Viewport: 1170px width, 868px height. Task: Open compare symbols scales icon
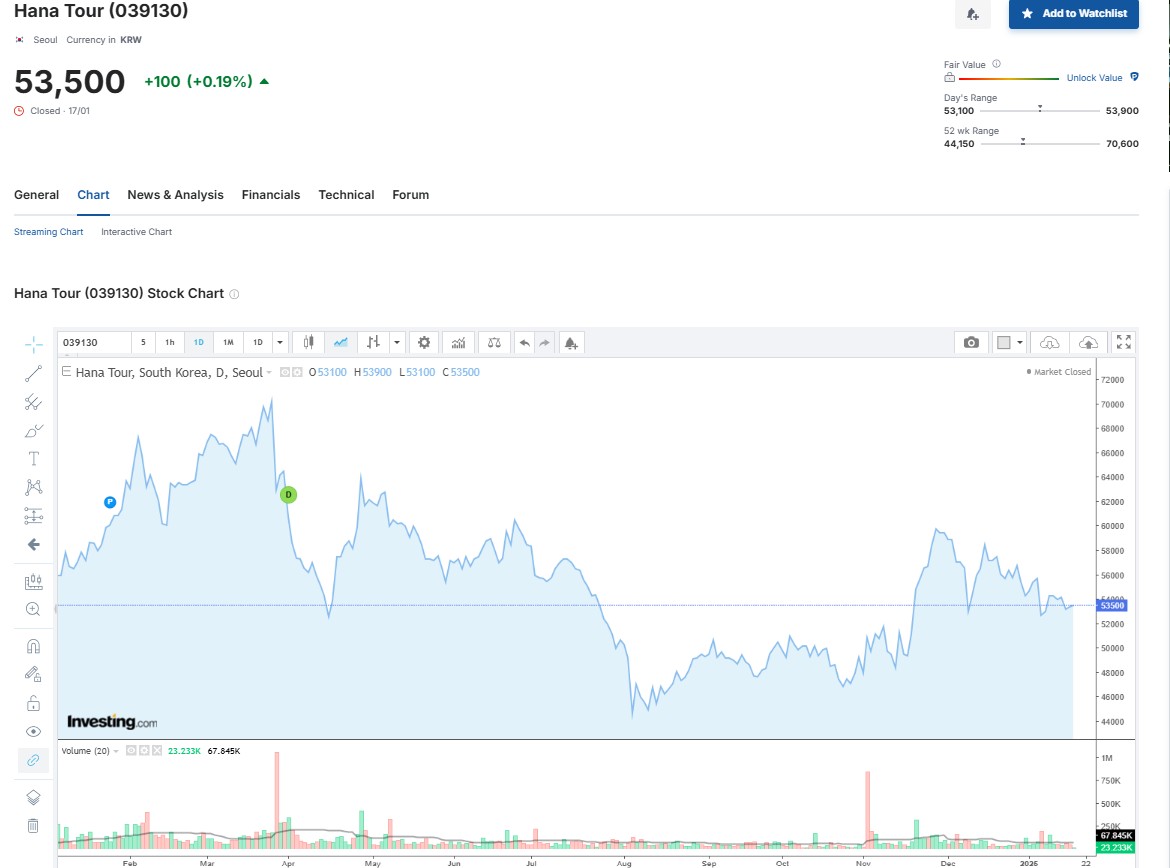pos(494,343)
